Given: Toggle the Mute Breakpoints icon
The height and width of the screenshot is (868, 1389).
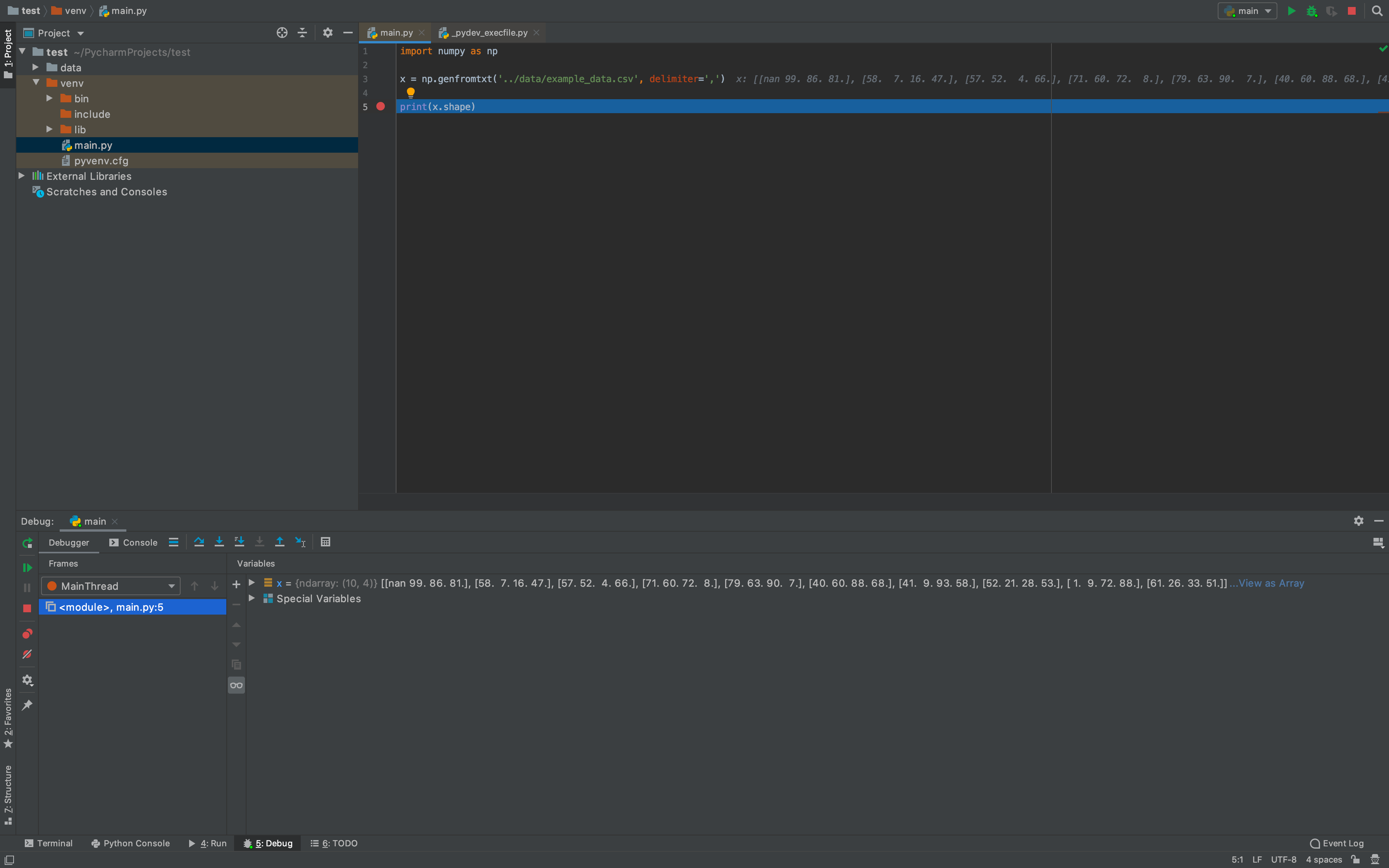Looking at the screenshot, I should 27,654.
